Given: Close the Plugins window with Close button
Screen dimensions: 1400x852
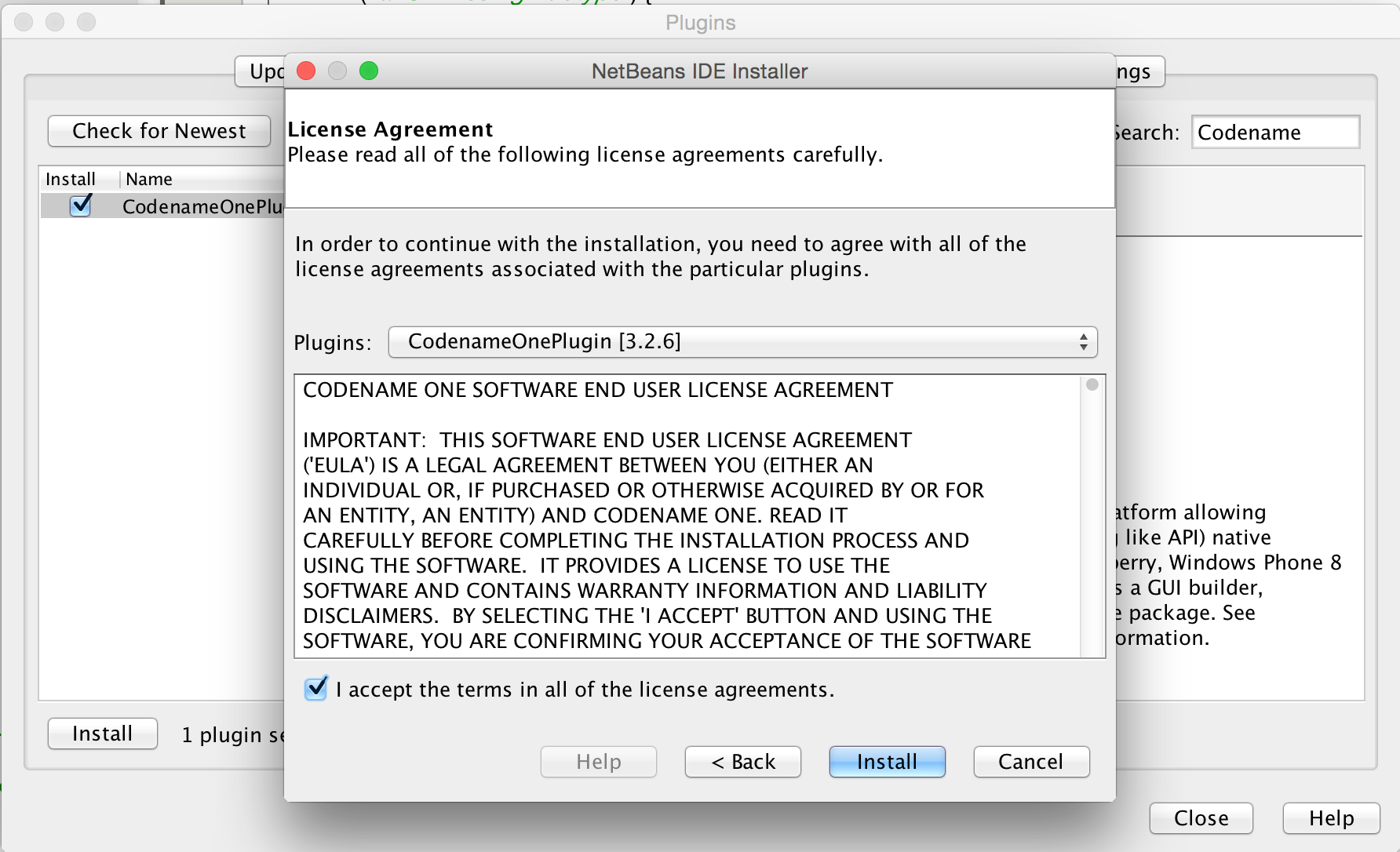Looking at the screenshot, I should (x=1201, y=818).
